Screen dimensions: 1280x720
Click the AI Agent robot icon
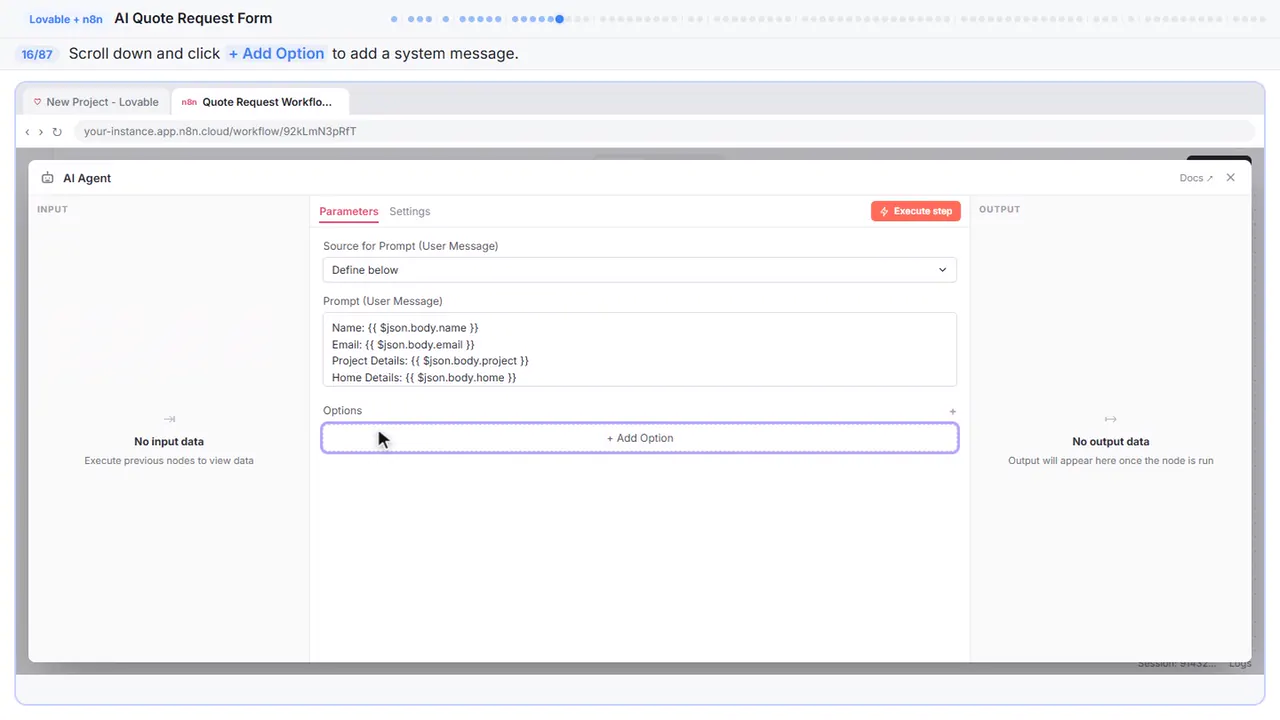(x=47, y=178)
